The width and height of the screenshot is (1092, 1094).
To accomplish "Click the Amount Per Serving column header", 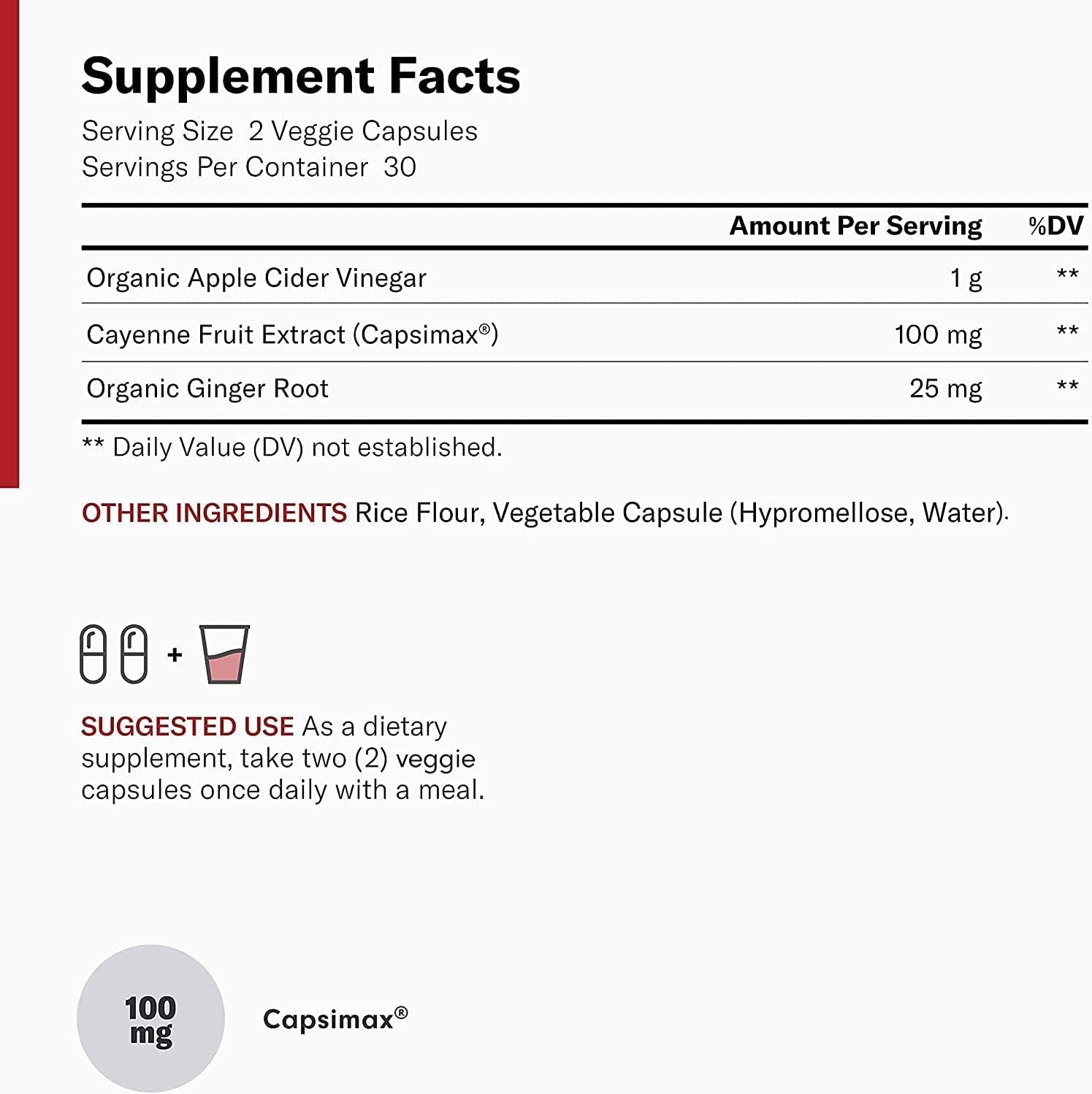I will (x=855, y=226).
